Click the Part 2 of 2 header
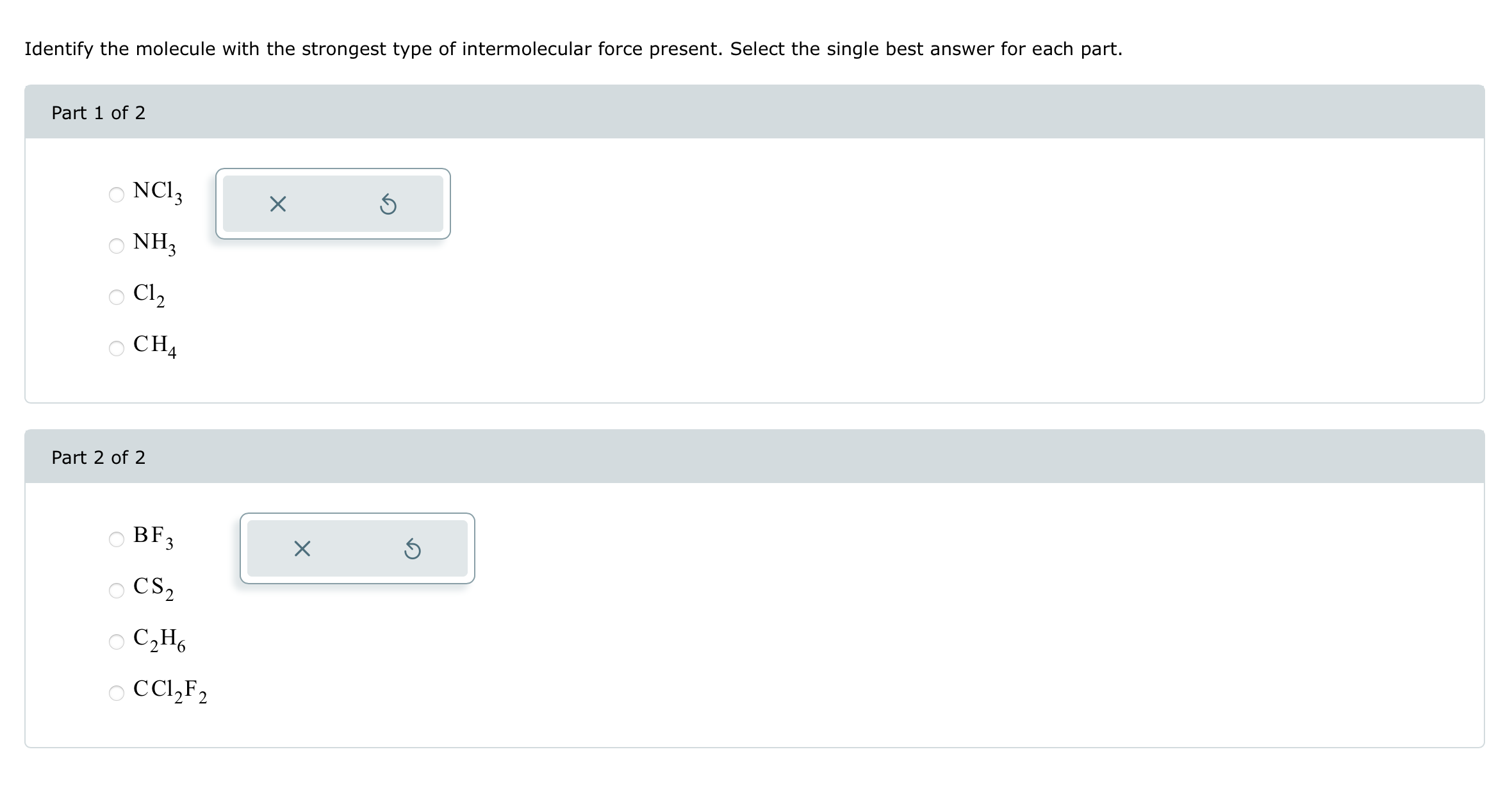 coord(99,457)
